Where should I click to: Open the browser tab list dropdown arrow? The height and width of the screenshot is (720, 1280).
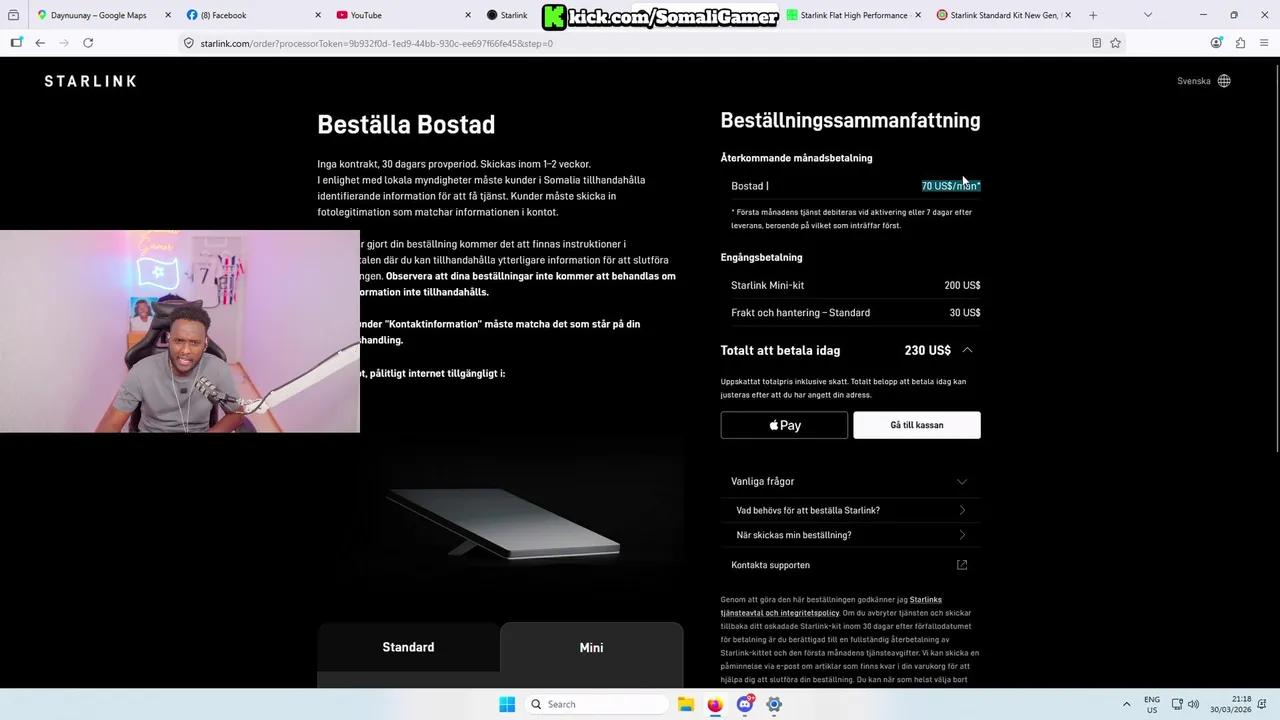pyautogui.click(x=1147, y=15)
